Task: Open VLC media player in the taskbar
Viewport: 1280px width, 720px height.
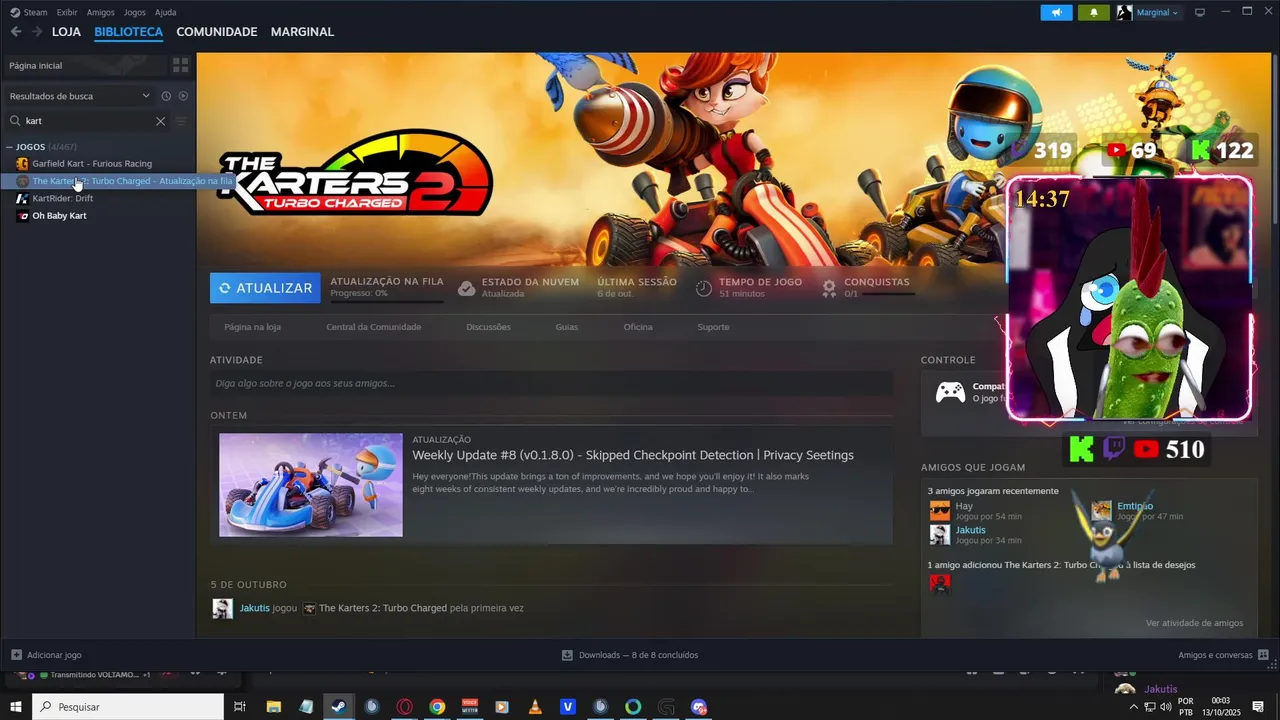Action: point(535,707)
